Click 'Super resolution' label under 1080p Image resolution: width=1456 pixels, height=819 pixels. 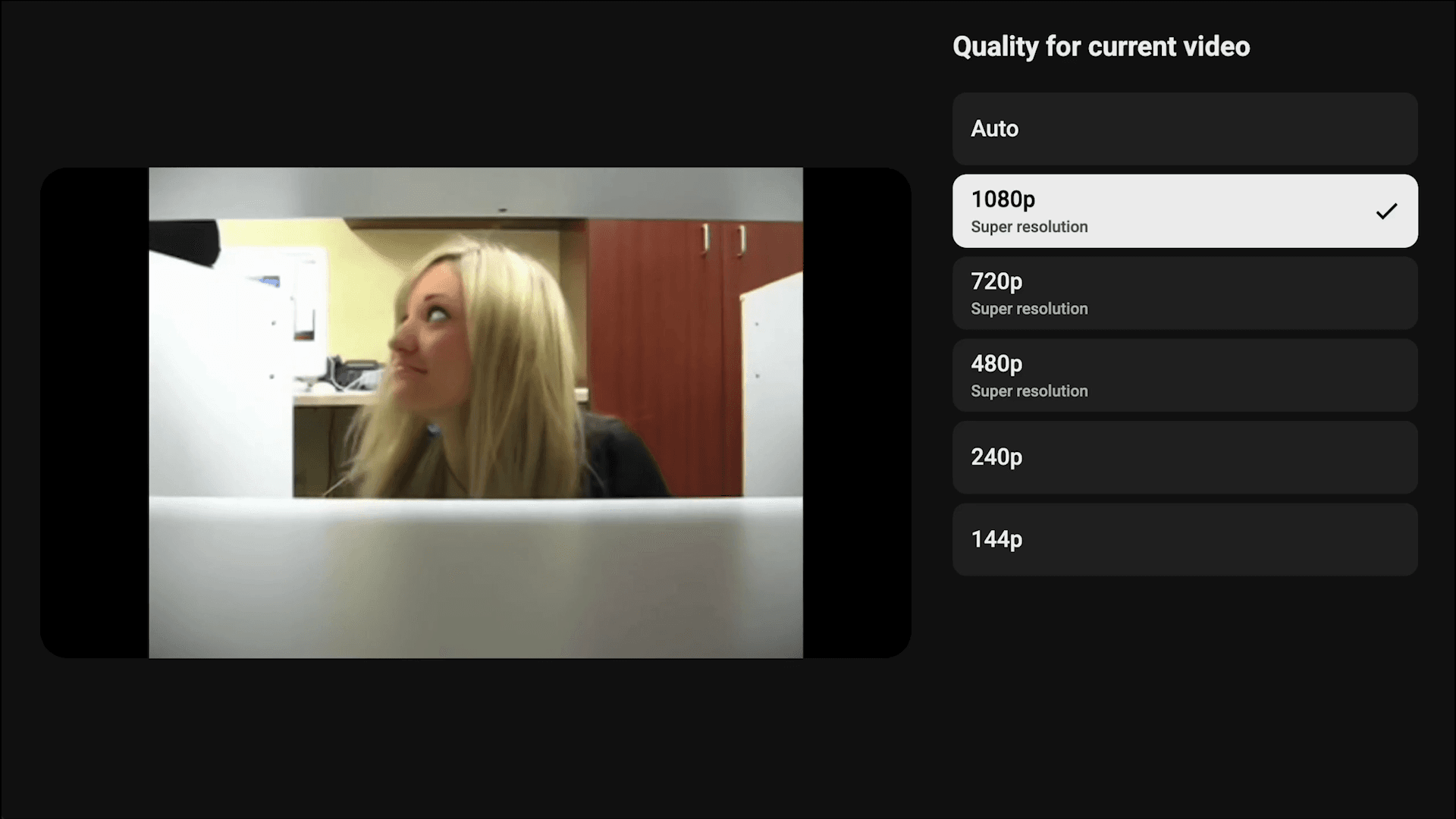[1029, 227]
